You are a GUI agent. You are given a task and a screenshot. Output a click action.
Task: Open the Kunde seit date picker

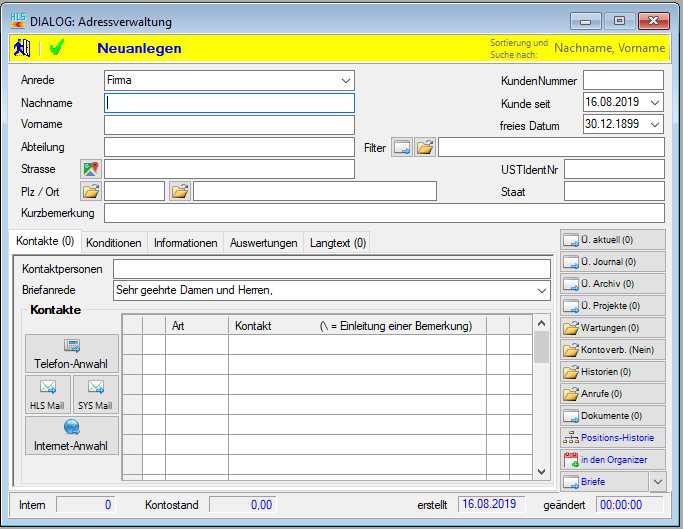[655, 102]
